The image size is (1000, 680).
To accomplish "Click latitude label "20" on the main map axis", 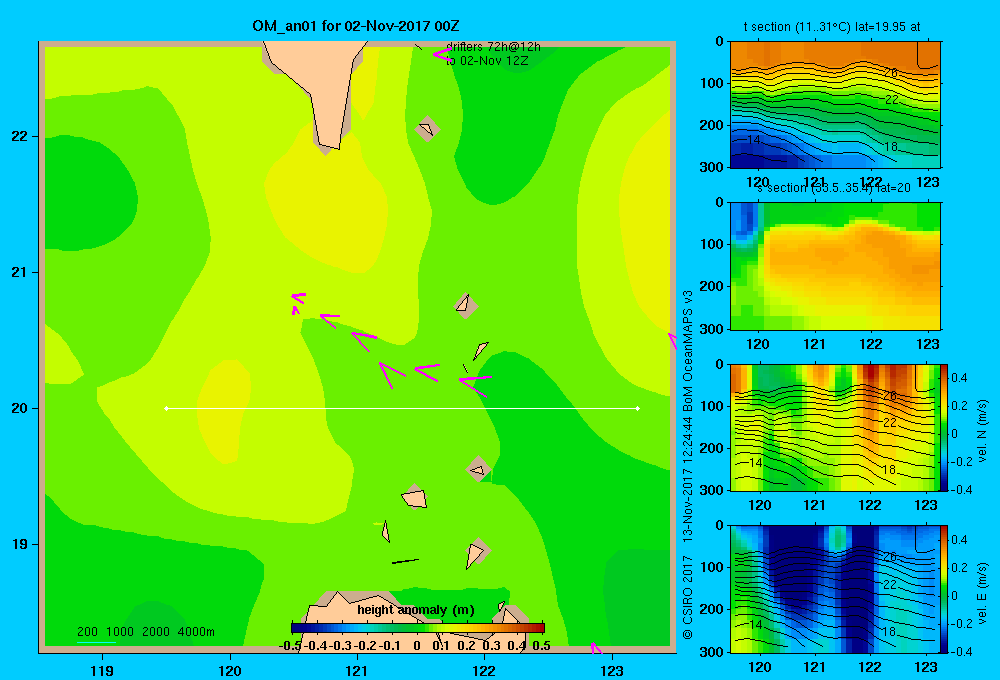I will tap(20, 408).
